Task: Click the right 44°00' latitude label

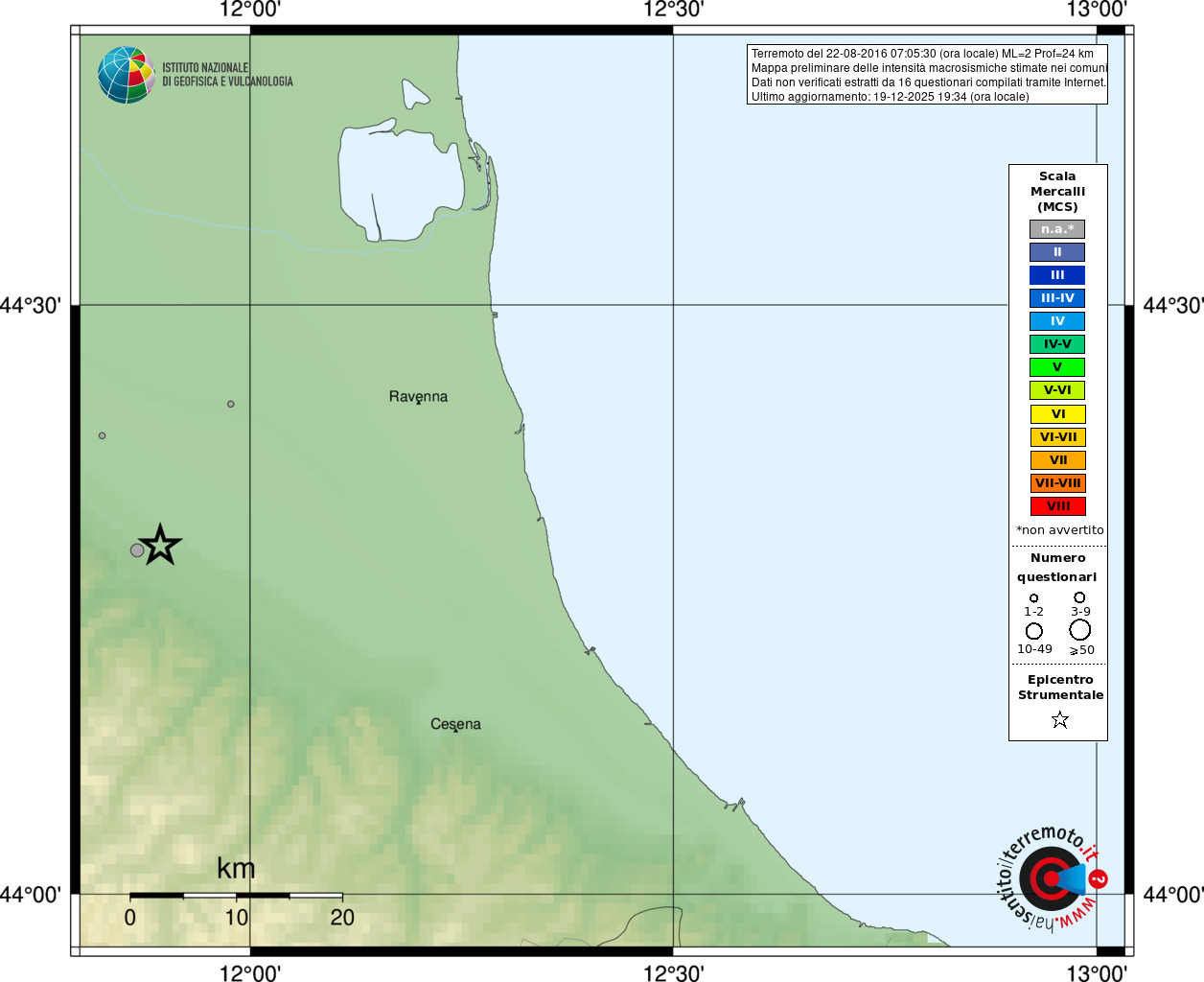Action: 1173,894
